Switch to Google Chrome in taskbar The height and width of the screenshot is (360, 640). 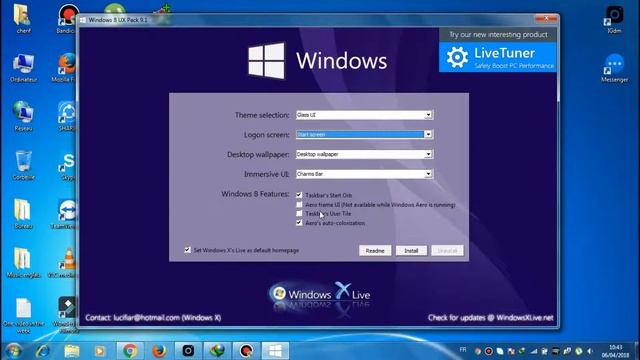pos(130,351)
